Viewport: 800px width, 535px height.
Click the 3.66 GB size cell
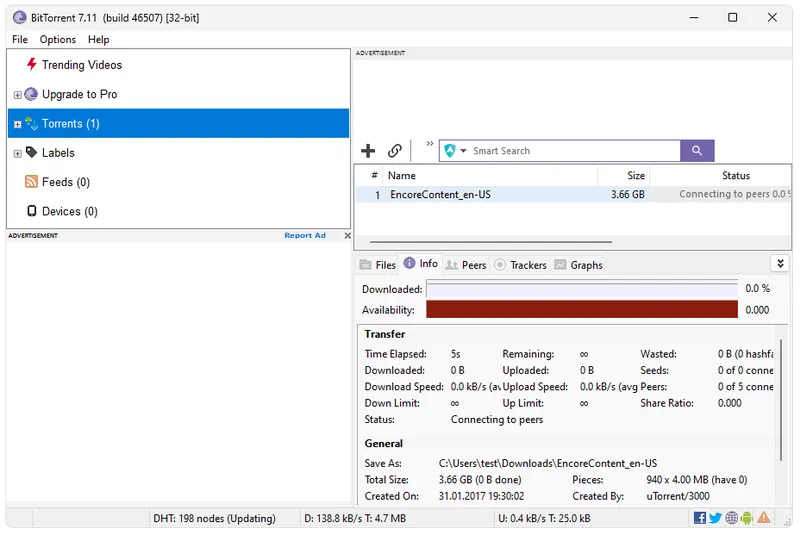click(628, 194)
